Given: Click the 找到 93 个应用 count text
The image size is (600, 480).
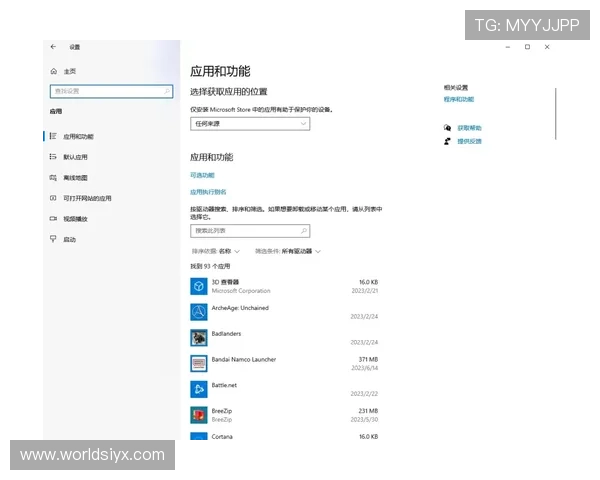Looking at the screenshot, I should point(210,266).
